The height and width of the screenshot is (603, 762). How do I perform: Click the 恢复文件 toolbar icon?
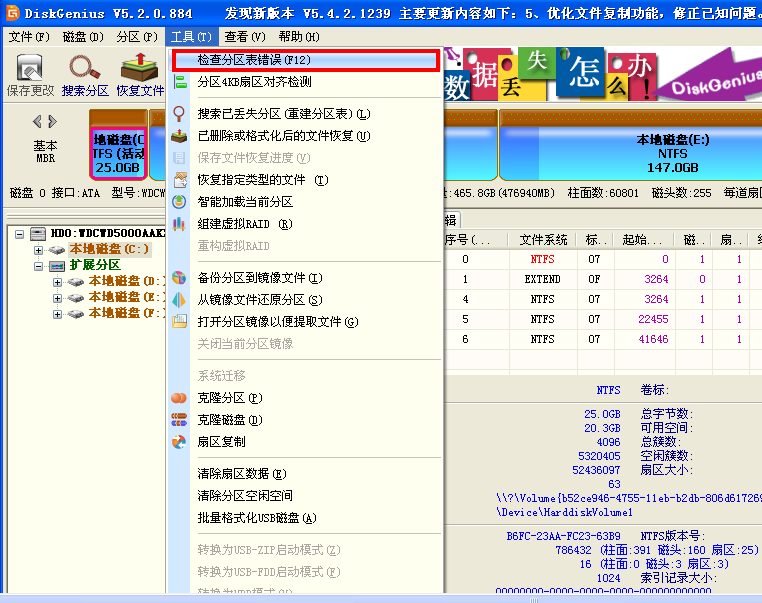pos(140,75)
